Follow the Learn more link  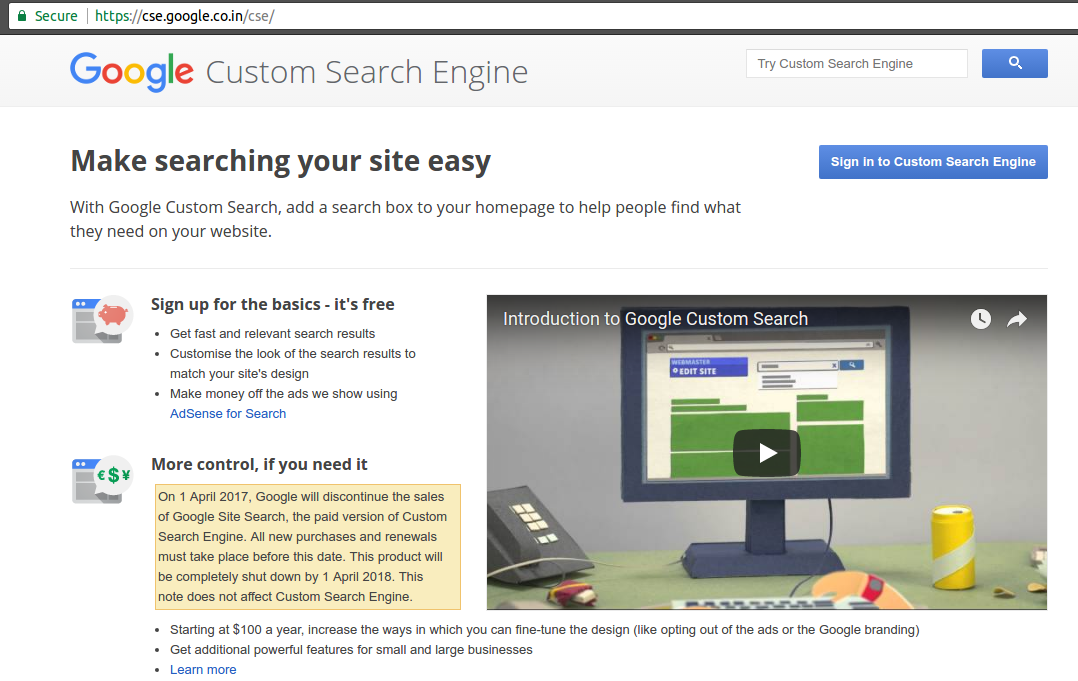[203, 669]
